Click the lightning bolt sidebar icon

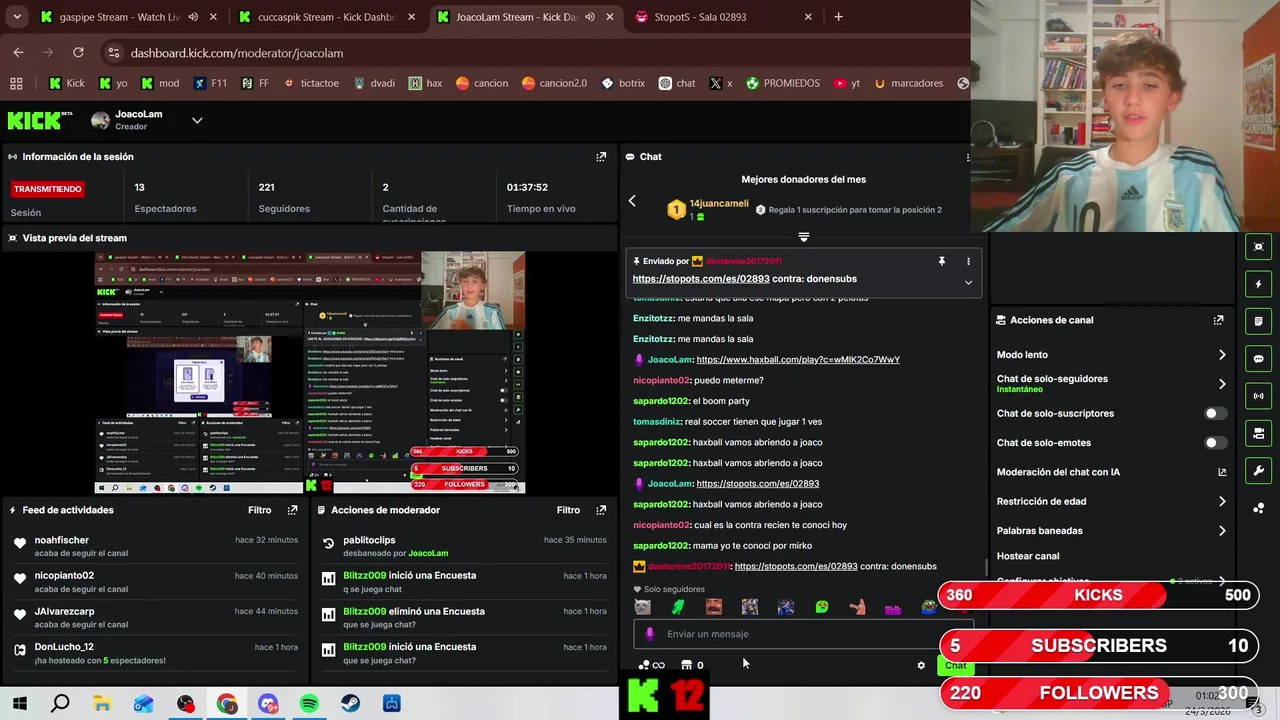click(x=1258, y=284)
